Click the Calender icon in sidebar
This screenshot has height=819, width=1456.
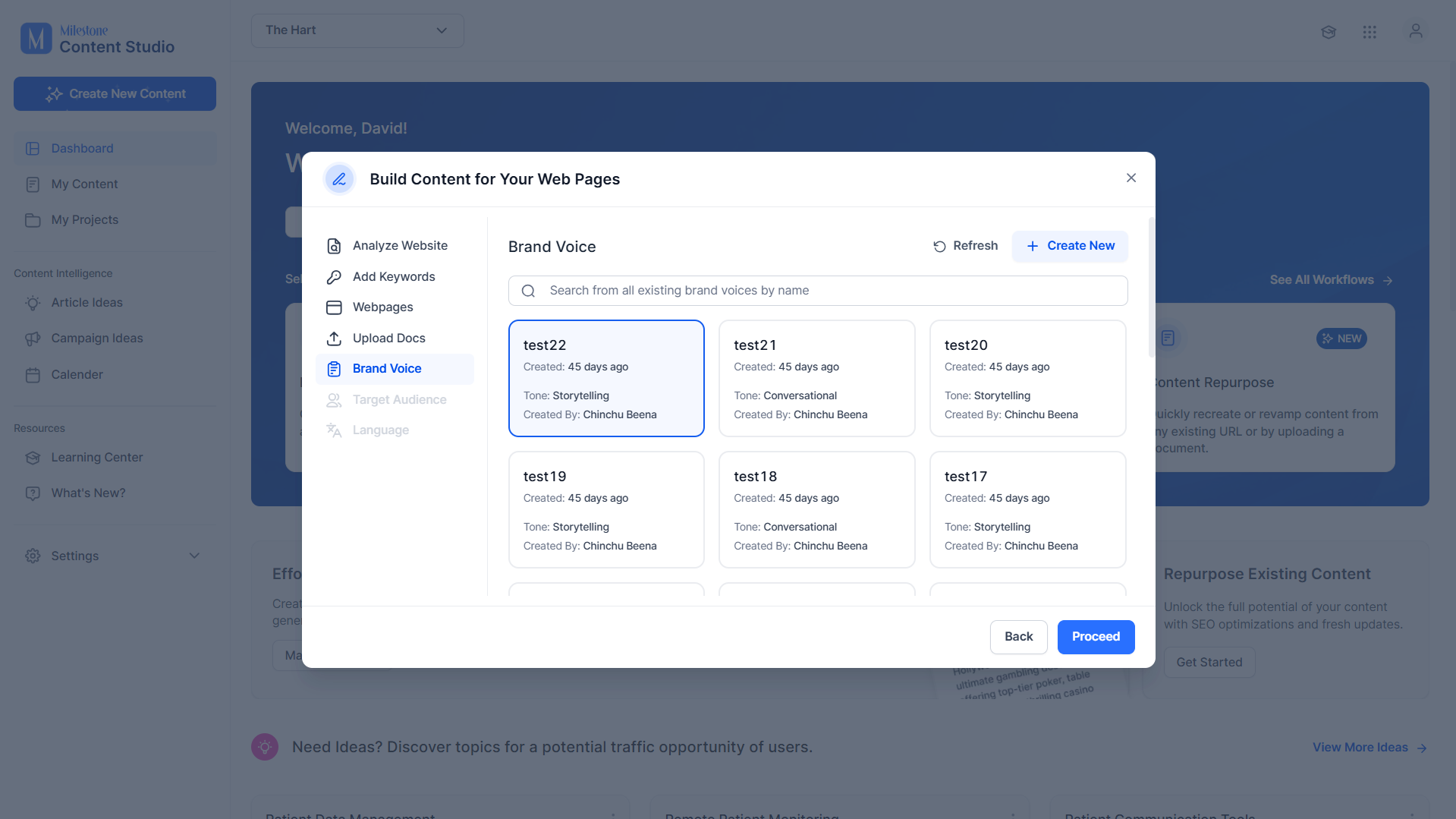pyautogui.click(x=33, y=375)
